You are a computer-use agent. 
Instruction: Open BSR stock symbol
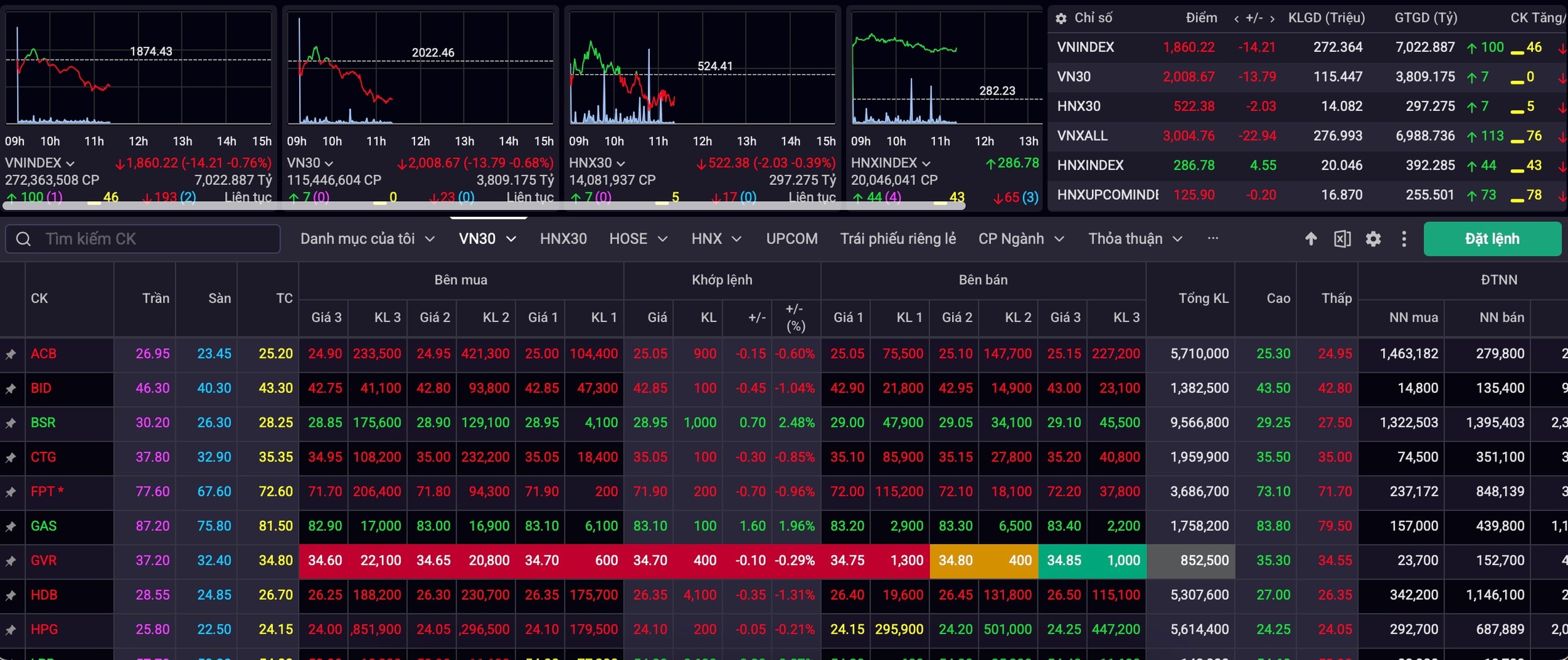[43, 423]
